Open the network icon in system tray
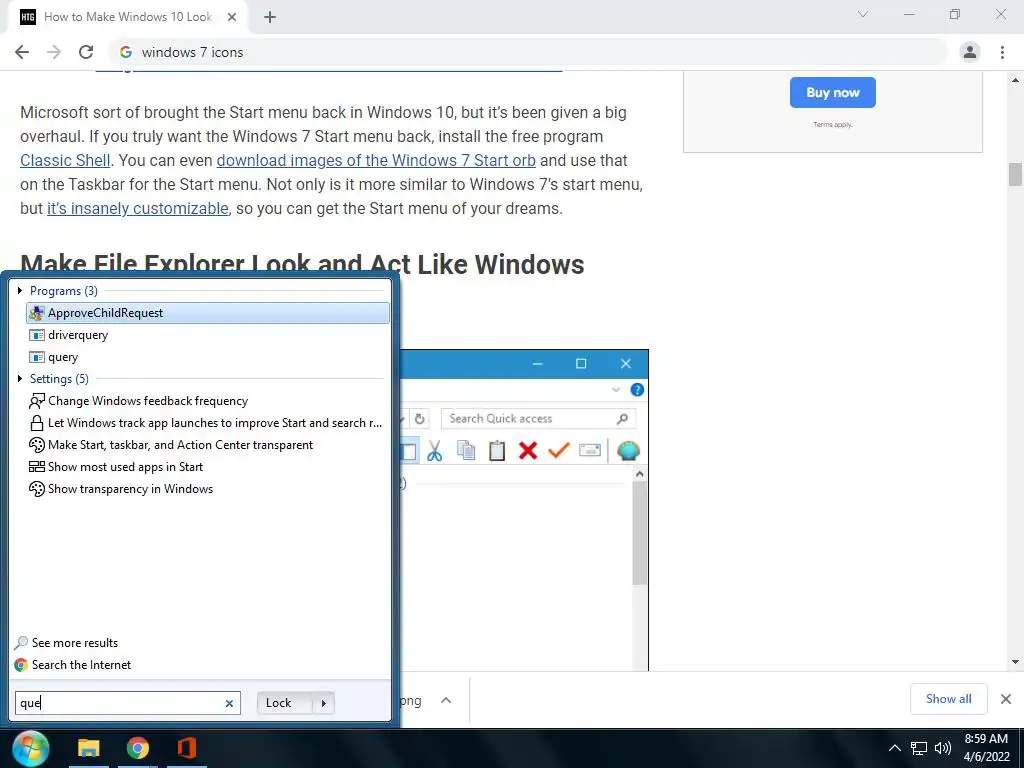 (919, 748)
